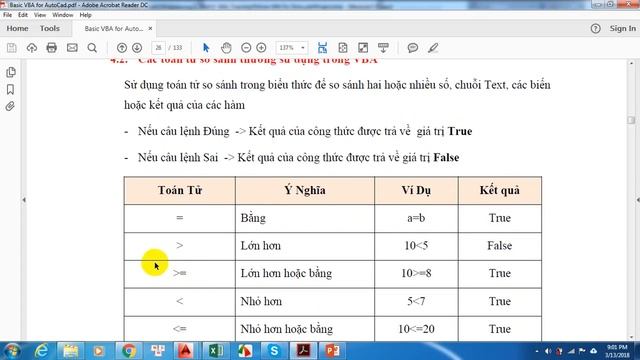Go to previous page arrow icon
Screen dimensions: 640x360
[x=122, y=48]
